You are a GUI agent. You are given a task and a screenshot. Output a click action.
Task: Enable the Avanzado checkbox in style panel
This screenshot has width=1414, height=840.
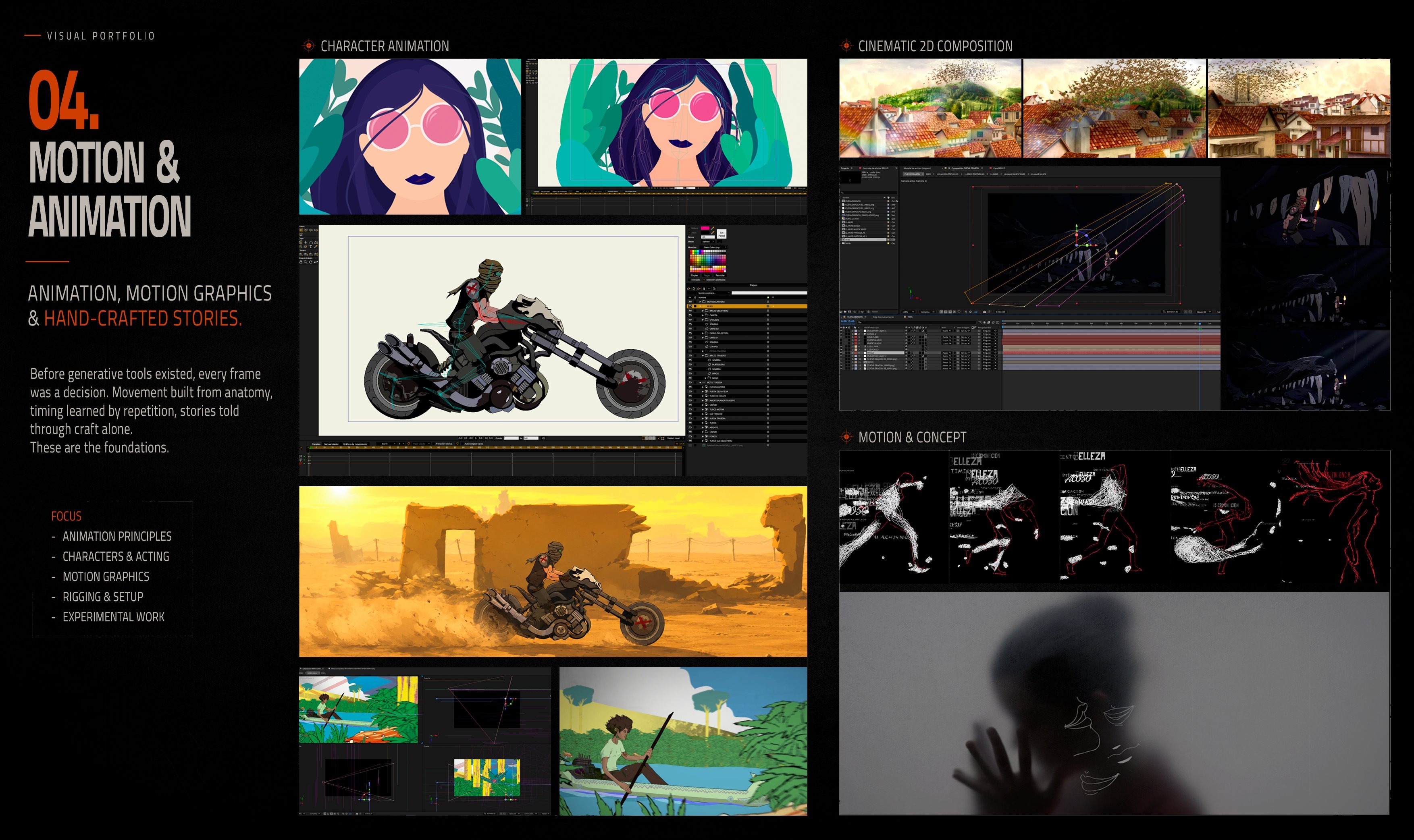690,280
